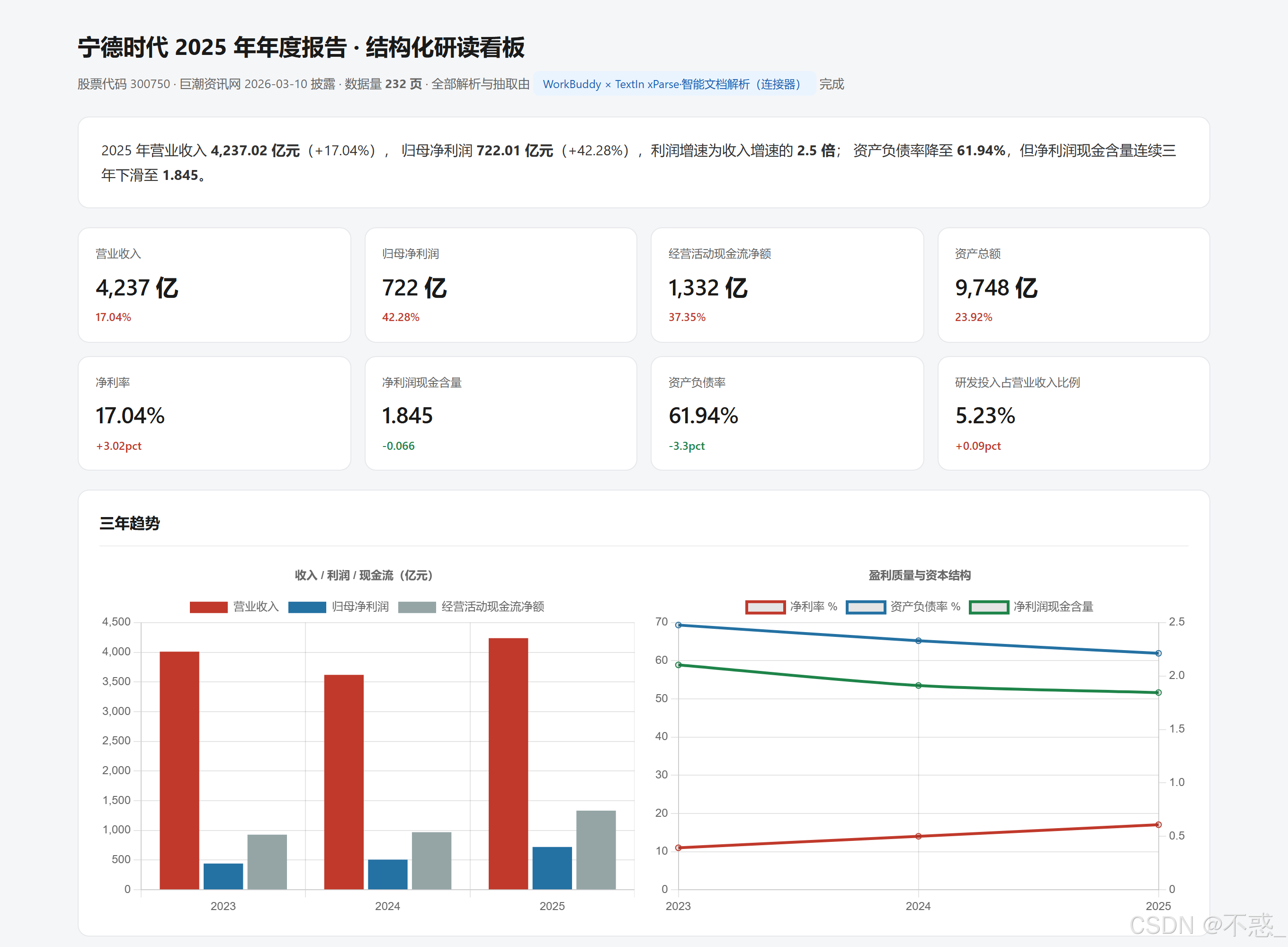
Task: Click the 研发投入占营业收入比例 5.23% card
Action: pyautogui.click(x=1073, y=413)
